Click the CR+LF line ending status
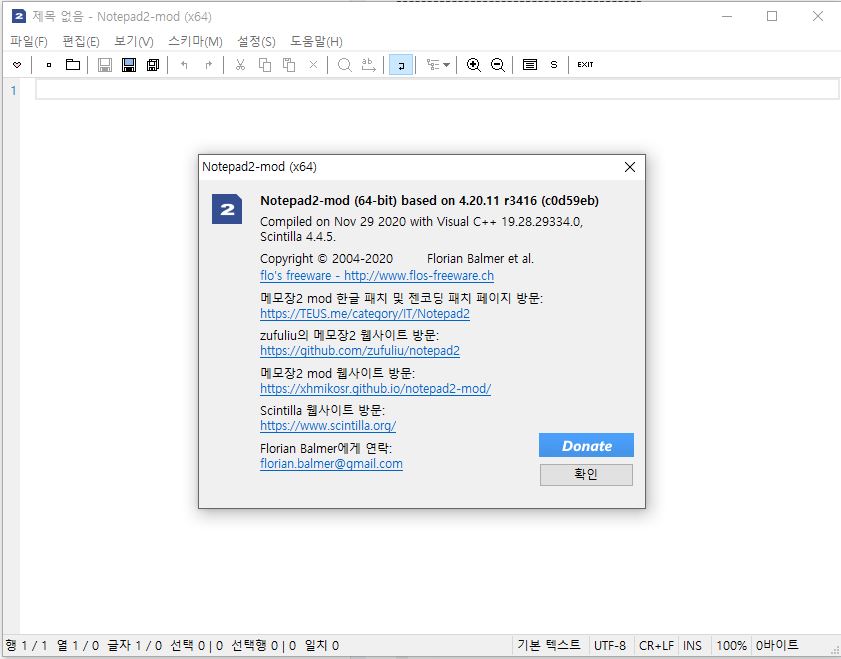The width and height of the screenshot is (841, 659). [656, 646]
